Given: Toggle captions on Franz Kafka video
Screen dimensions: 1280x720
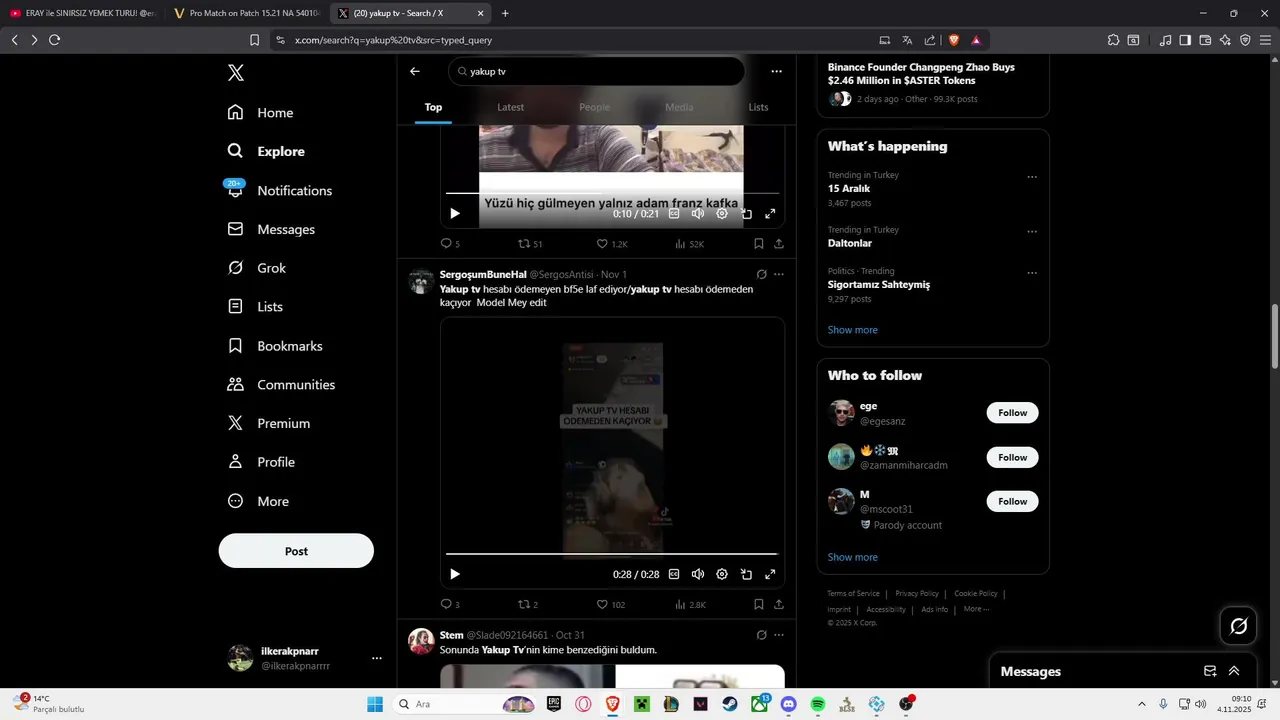Looking at the screenshot, I should (x=674, y=214).
